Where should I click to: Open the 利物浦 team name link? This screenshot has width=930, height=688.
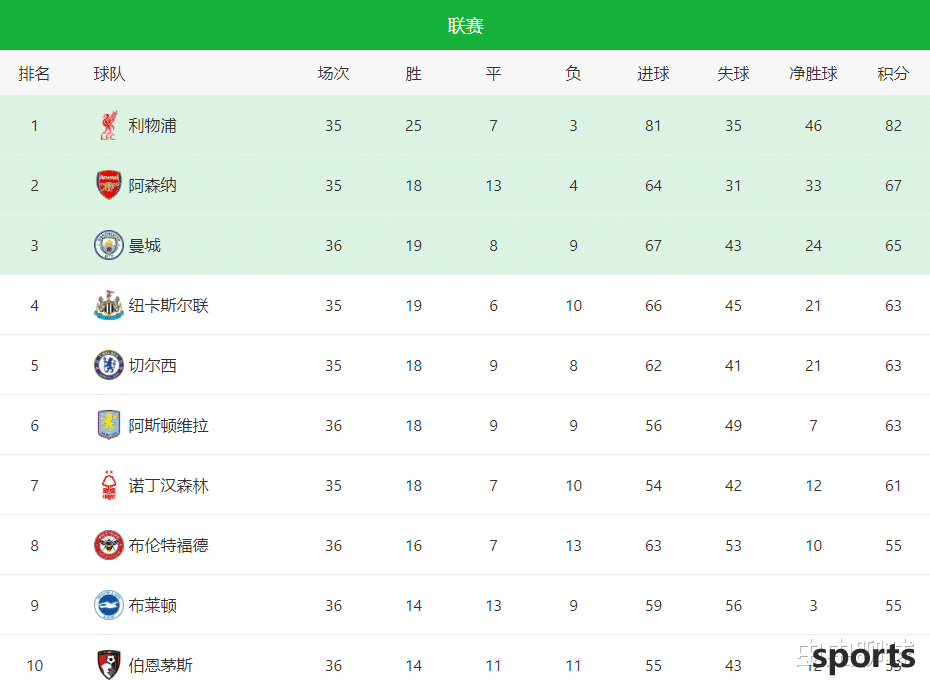click(x=152, y=126)
